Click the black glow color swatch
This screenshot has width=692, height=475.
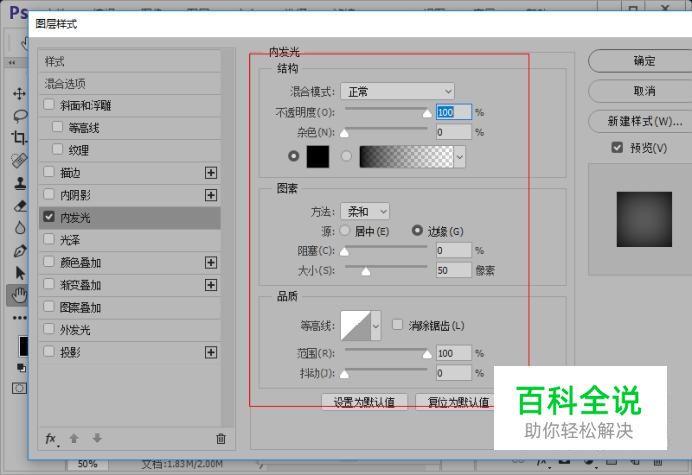tap(318, 157)
